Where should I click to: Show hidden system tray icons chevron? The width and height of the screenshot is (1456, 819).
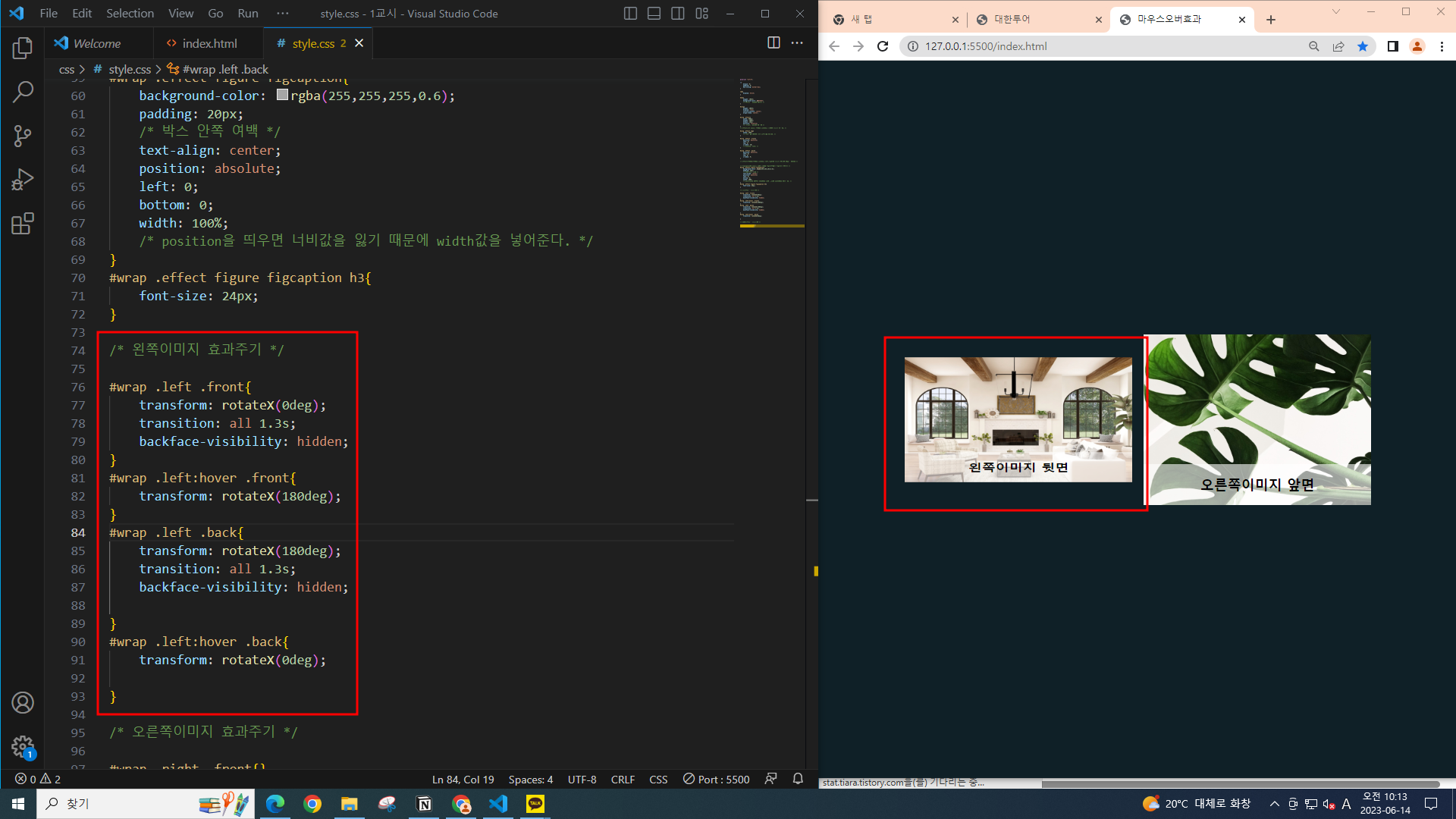point(1274,804)
